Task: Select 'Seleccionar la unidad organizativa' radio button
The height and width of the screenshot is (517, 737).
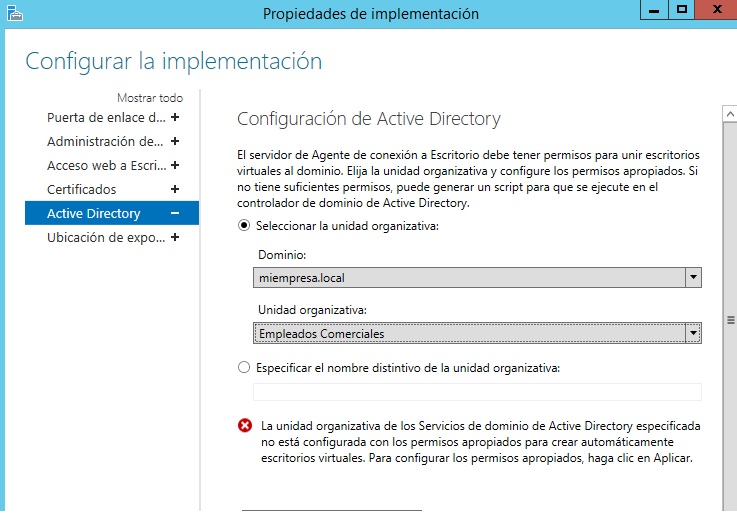Action: tap(244, 226)
